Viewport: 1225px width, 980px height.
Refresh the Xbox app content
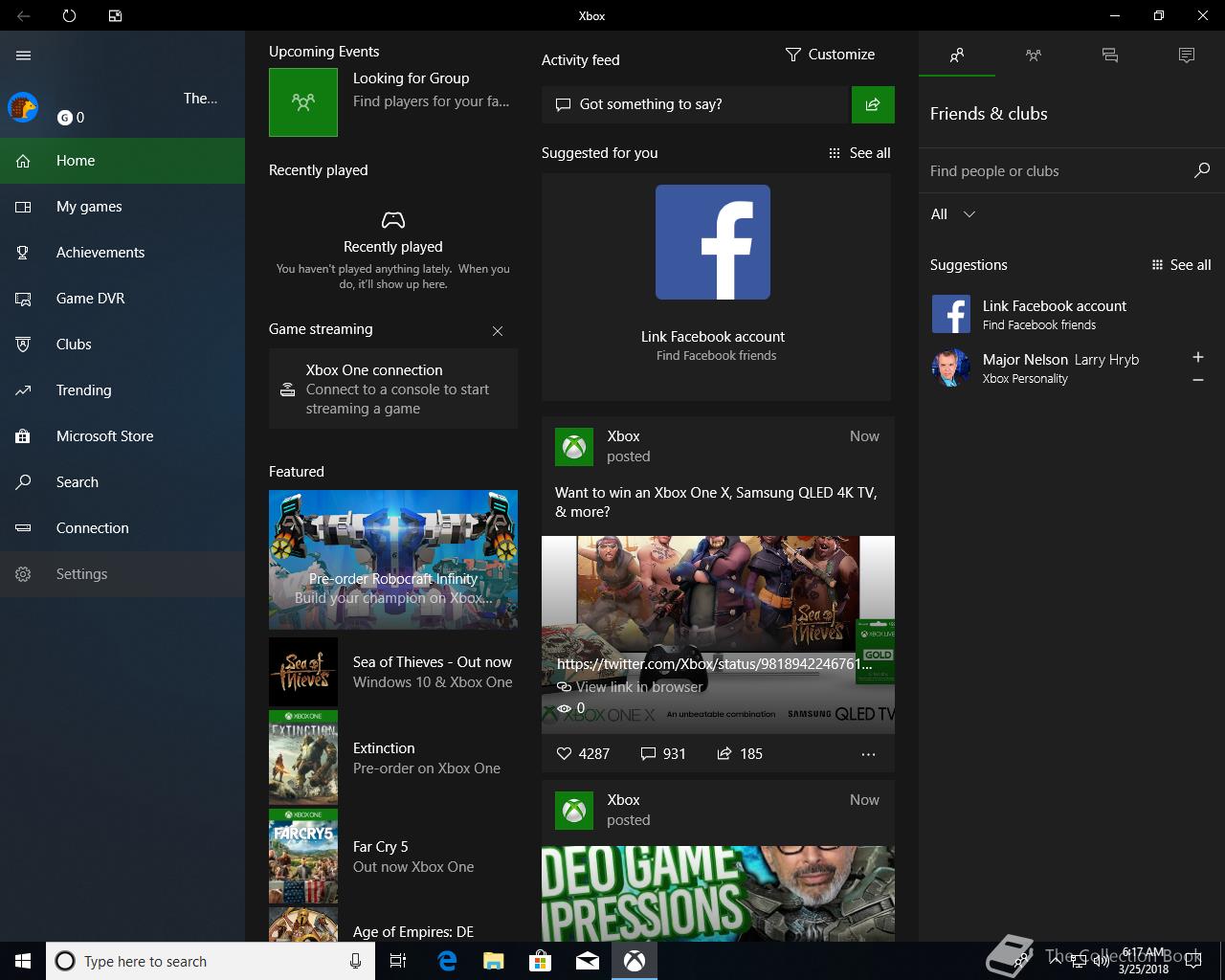(69, 16)
